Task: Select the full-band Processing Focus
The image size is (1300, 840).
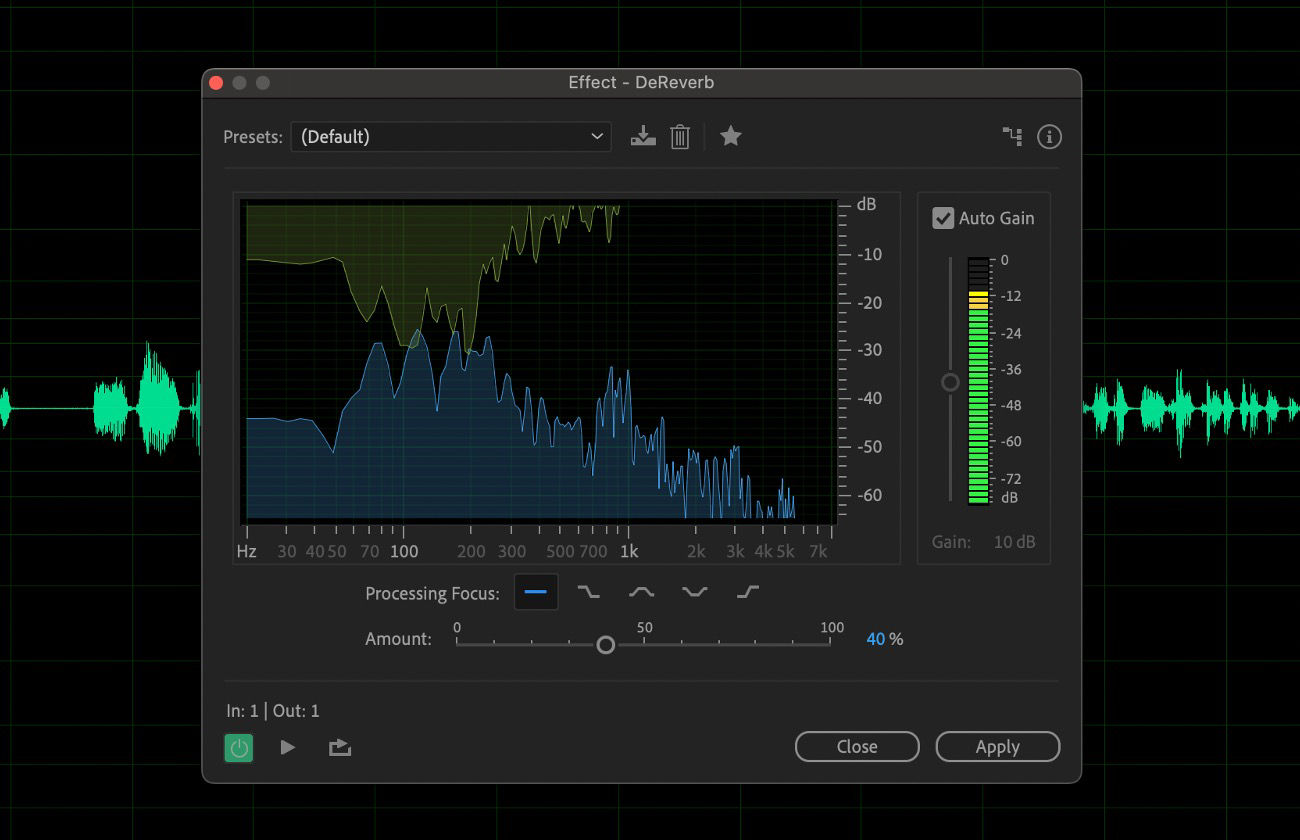Action: [536, 592]
